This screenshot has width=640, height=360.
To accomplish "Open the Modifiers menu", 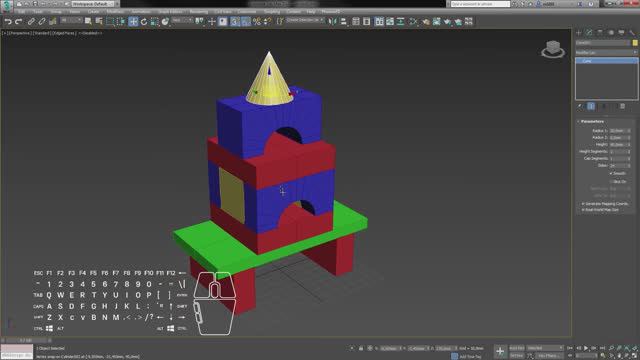I will pyautogui.click(x=115, y=12).
